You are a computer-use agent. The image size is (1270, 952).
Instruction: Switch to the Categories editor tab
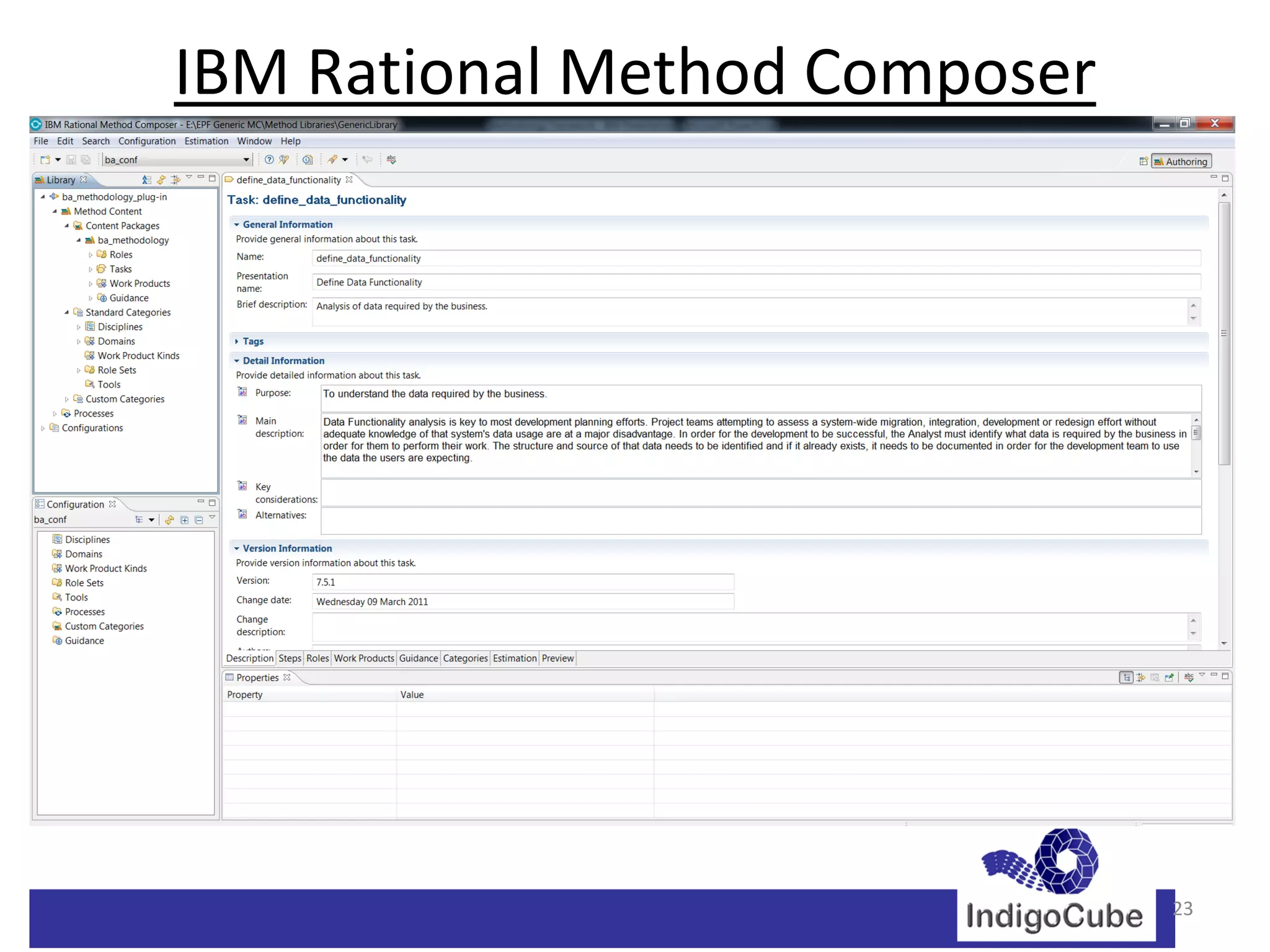pyautogui.click(x=465, y=658)
